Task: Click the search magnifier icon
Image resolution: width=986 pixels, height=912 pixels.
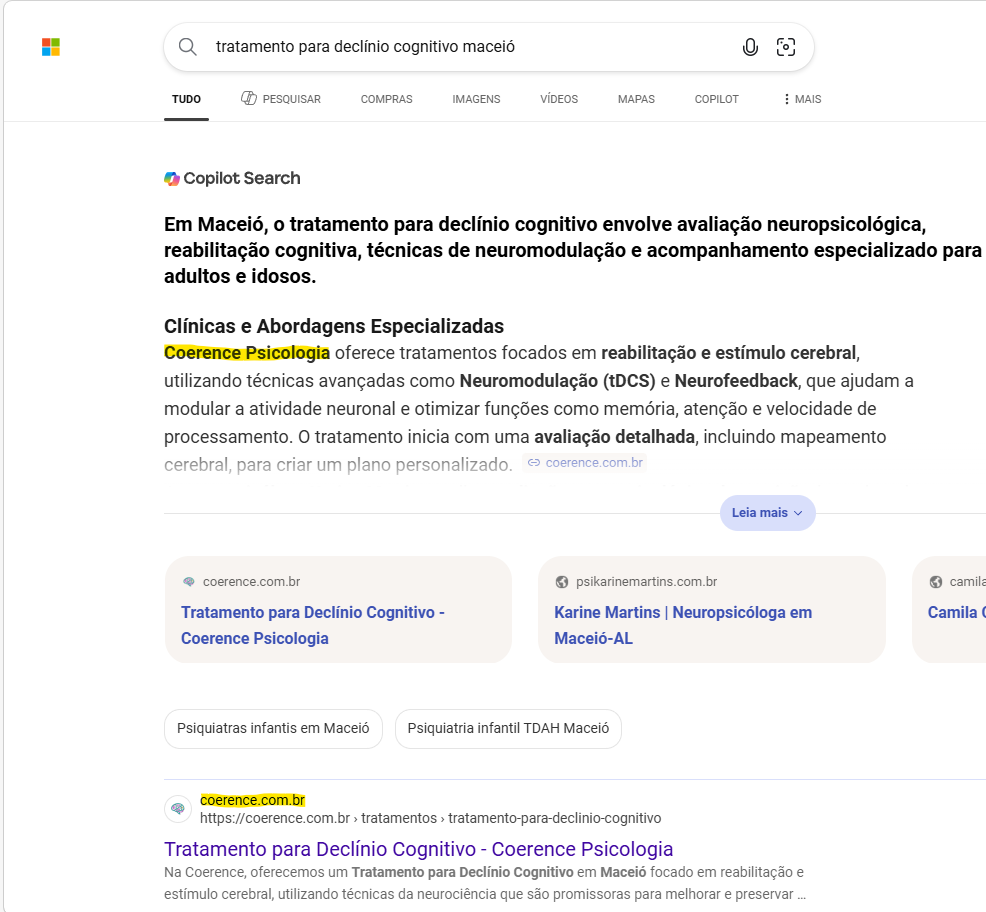Action: (x=187, y=47)
